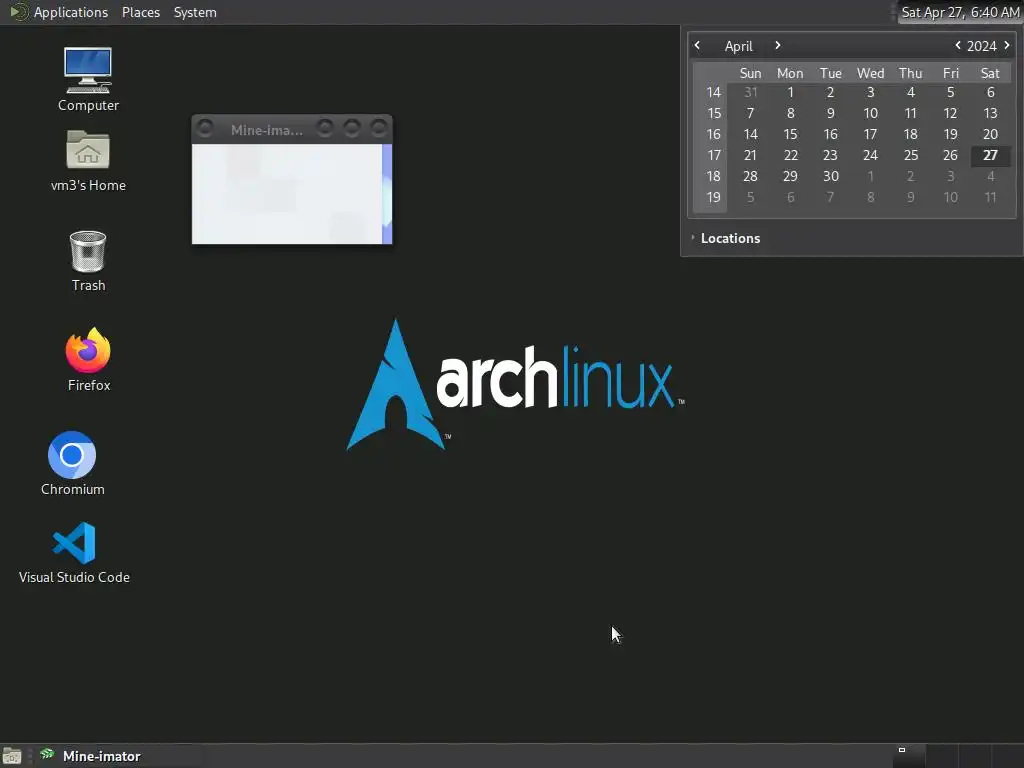Open the Places menu
The height and width of the screenshot is (768, 1024).
[141, 12]
